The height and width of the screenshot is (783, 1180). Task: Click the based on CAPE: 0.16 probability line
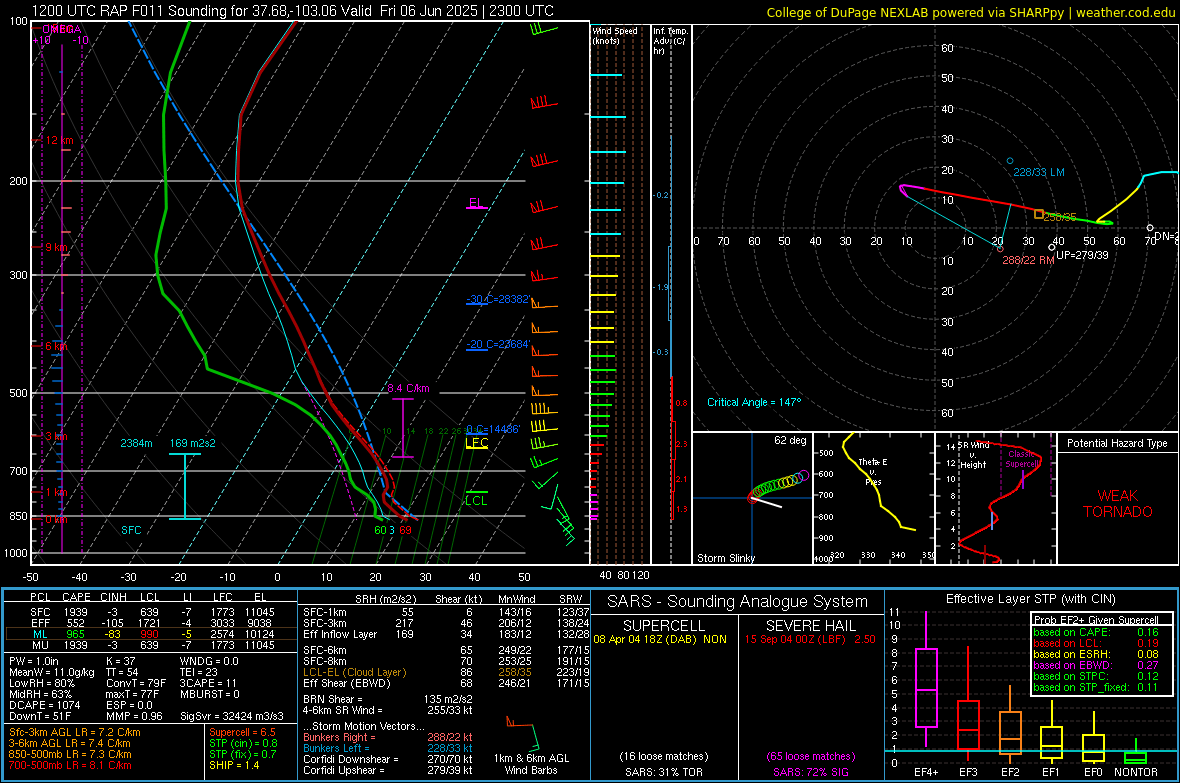(1096, 632)
